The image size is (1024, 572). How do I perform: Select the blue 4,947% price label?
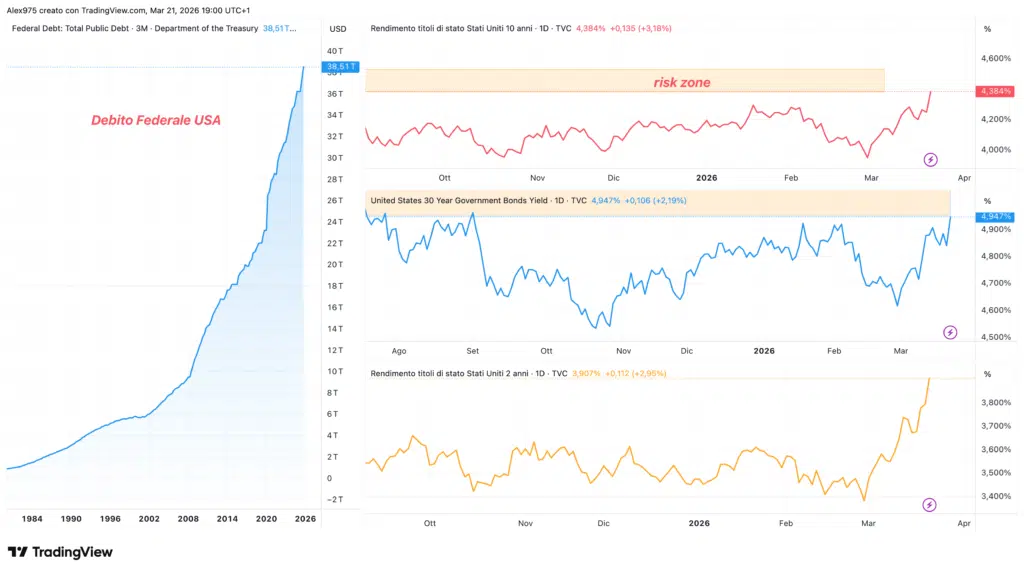pyautogui.click(x=994, y=216)
